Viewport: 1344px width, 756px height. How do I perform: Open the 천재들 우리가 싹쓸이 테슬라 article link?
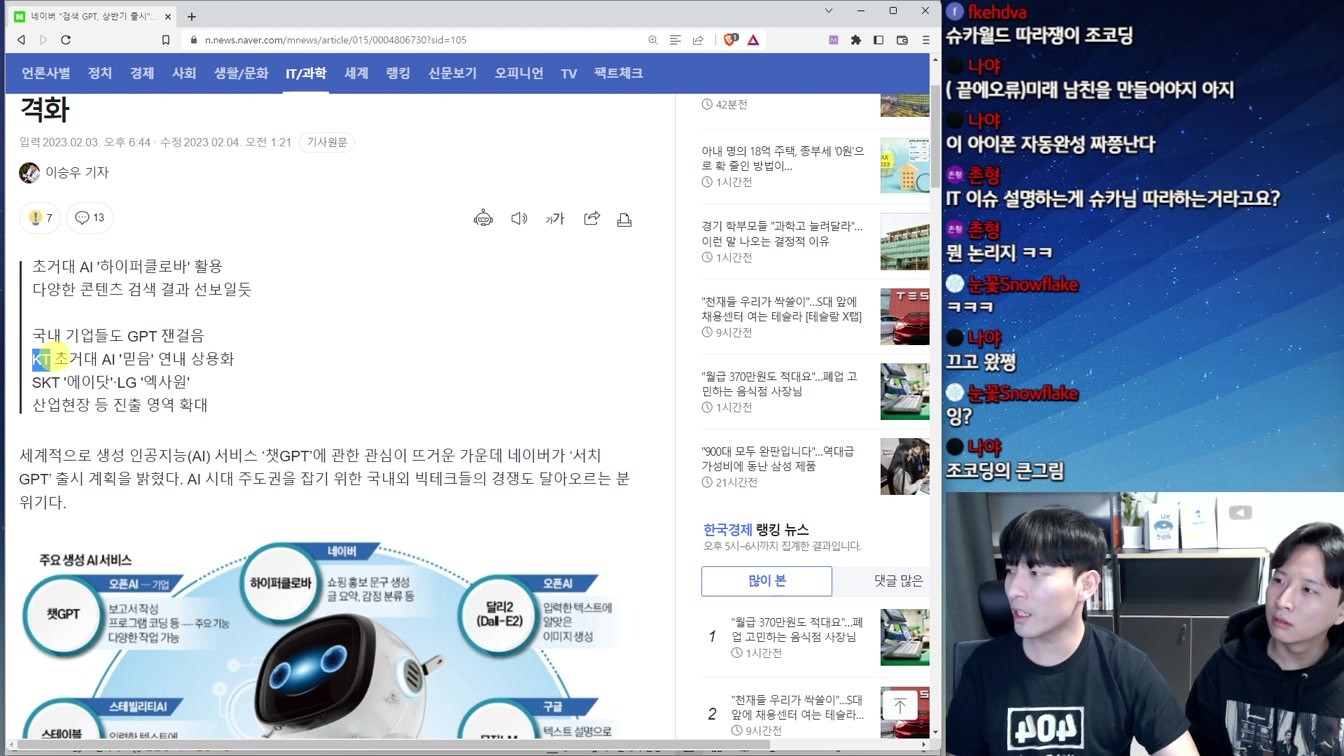[782, 309]
